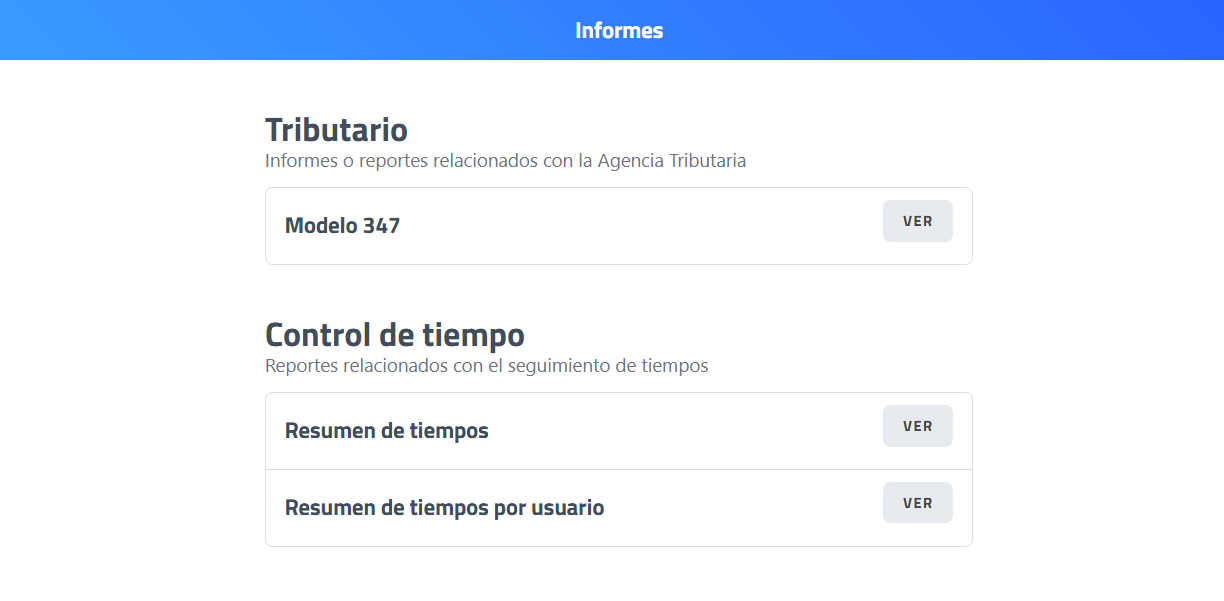Click the Informes page title
Screen dimensions: 1224x601
click(619, 31)
